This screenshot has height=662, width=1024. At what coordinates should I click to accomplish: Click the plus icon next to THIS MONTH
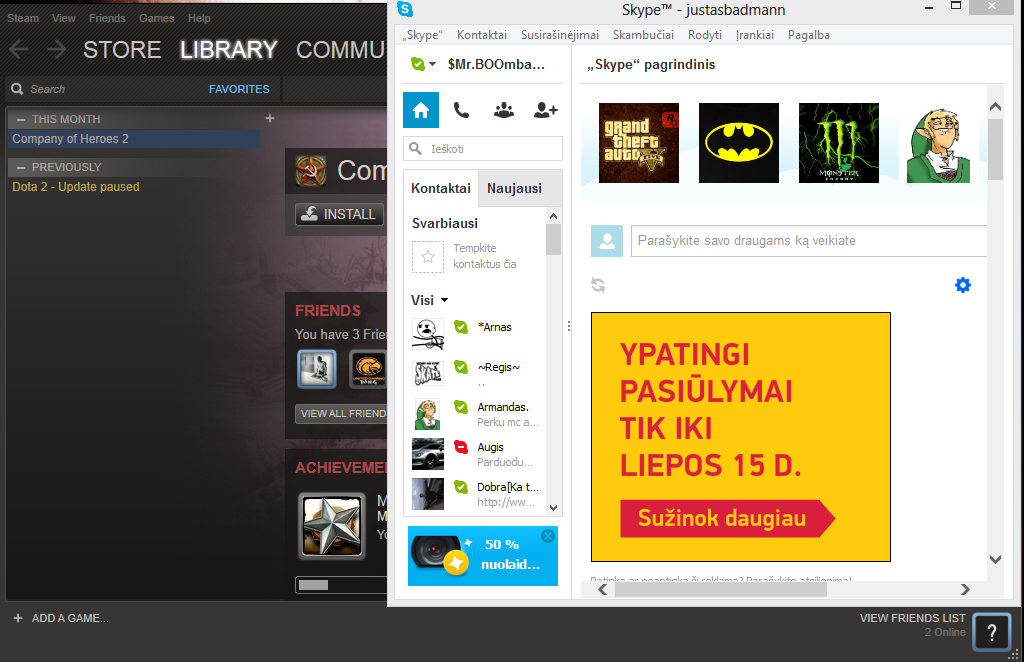point(270,118)
